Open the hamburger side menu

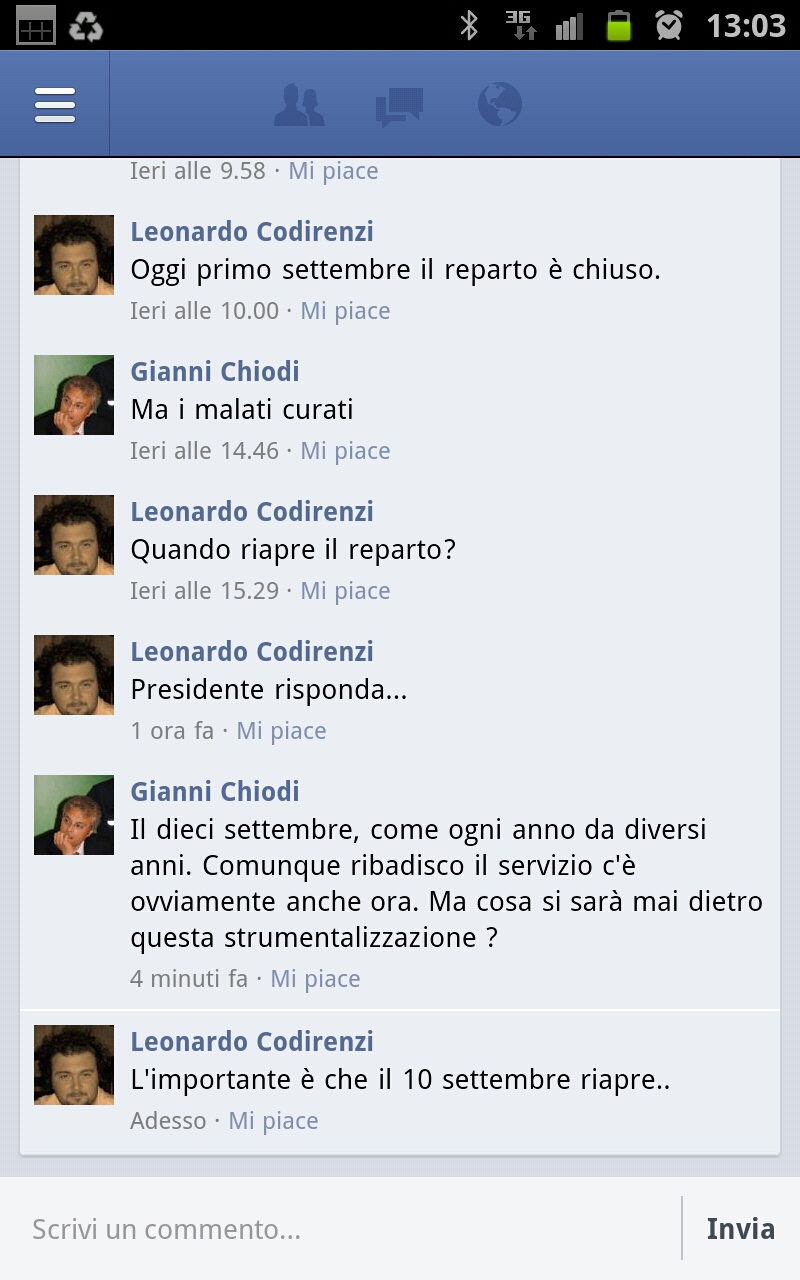pos(55,104)
